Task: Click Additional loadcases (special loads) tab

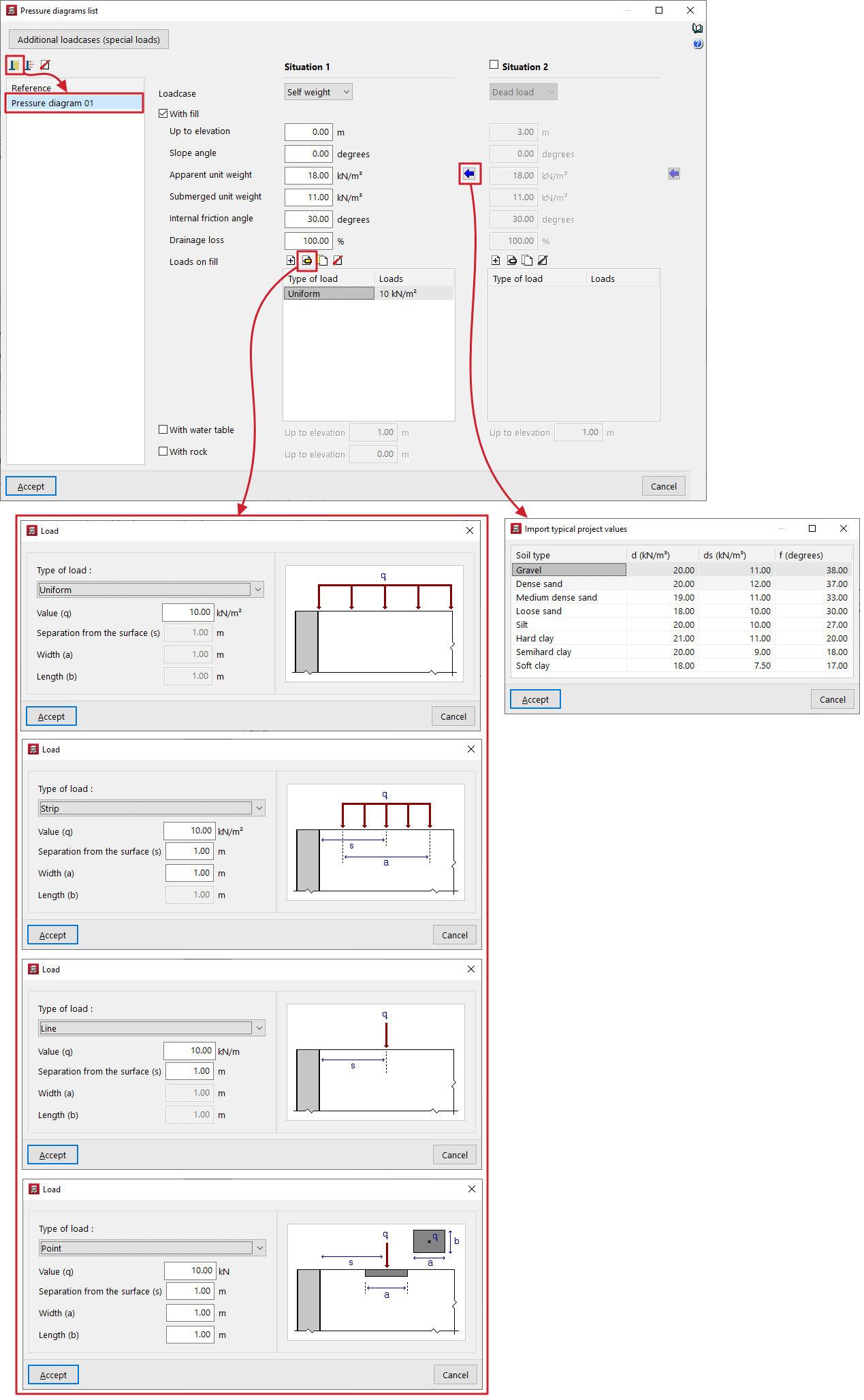Action: 89,39
